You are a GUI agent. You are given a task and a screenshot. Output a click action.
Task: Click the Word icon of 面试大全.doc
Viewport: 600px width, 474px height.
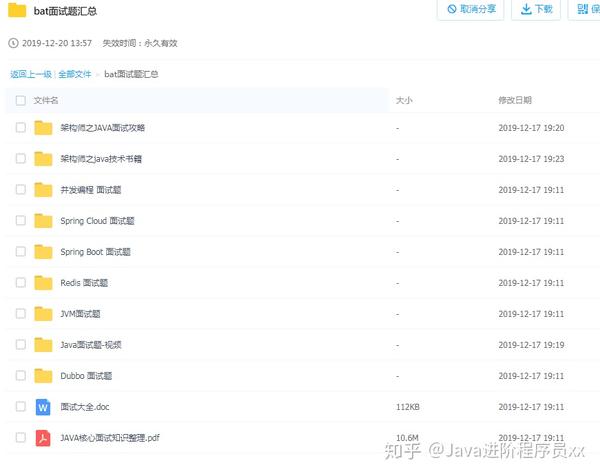click(x=43, y=407)
